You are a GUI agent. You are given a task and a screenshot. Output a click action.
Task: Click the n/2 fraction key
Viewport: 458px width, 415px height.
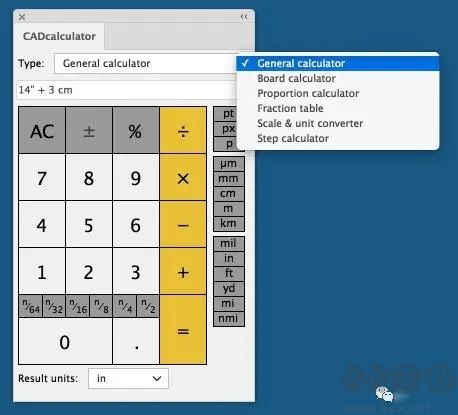tap(148, 306)
